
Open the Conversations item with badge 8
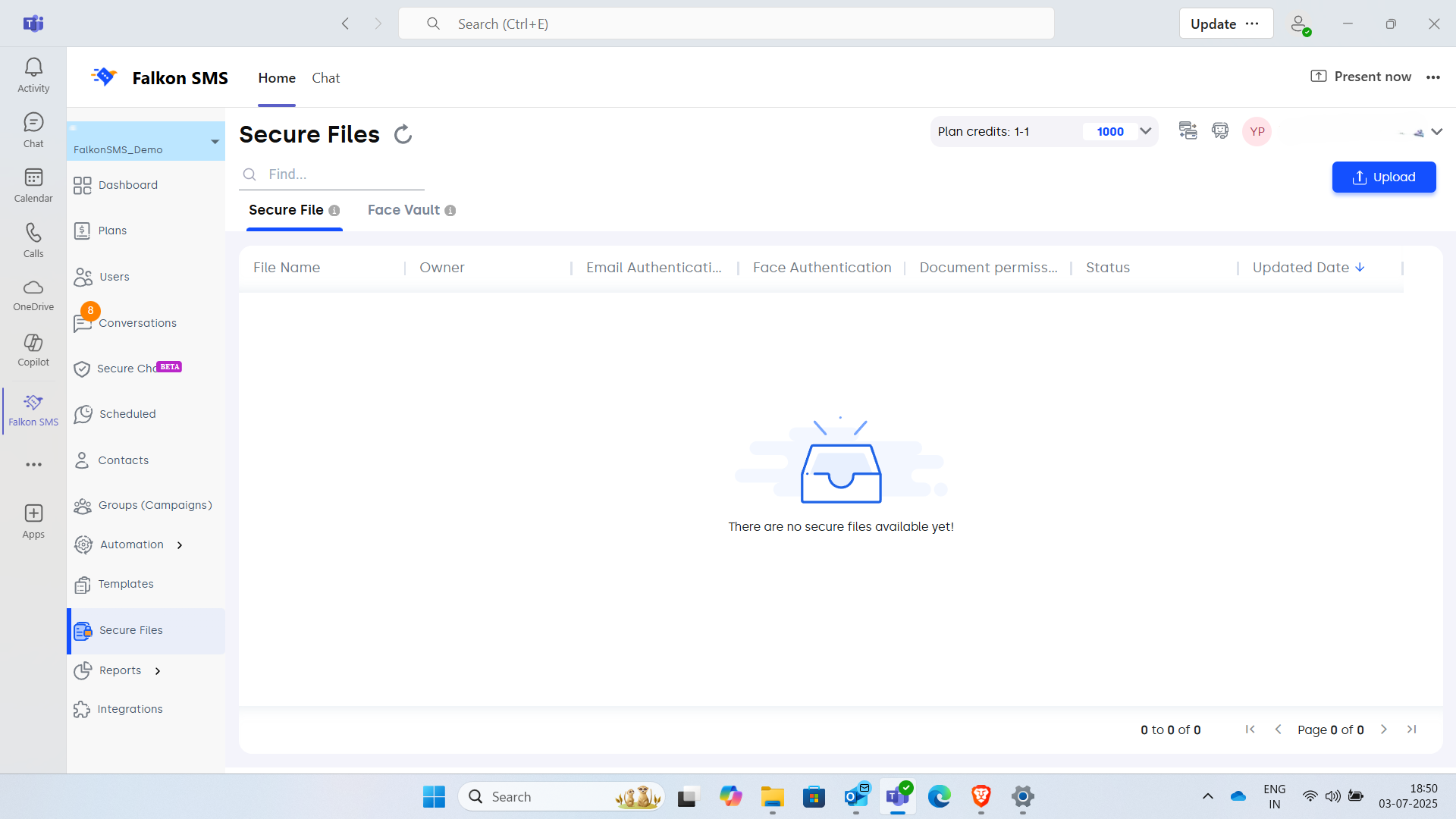(136, 323)
